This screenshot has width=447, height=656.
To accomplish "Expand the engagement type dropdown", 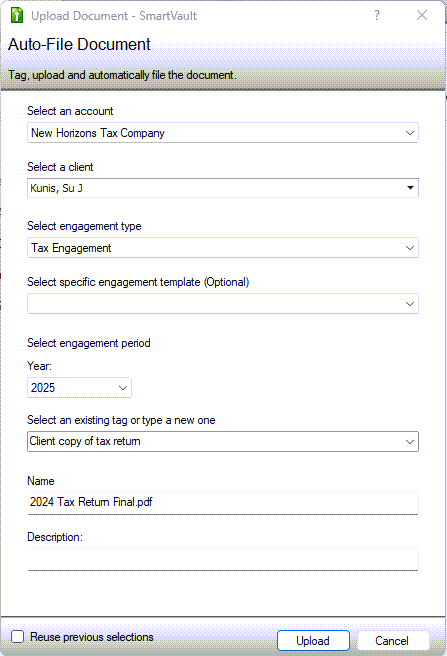I will (x=223, y=248).
